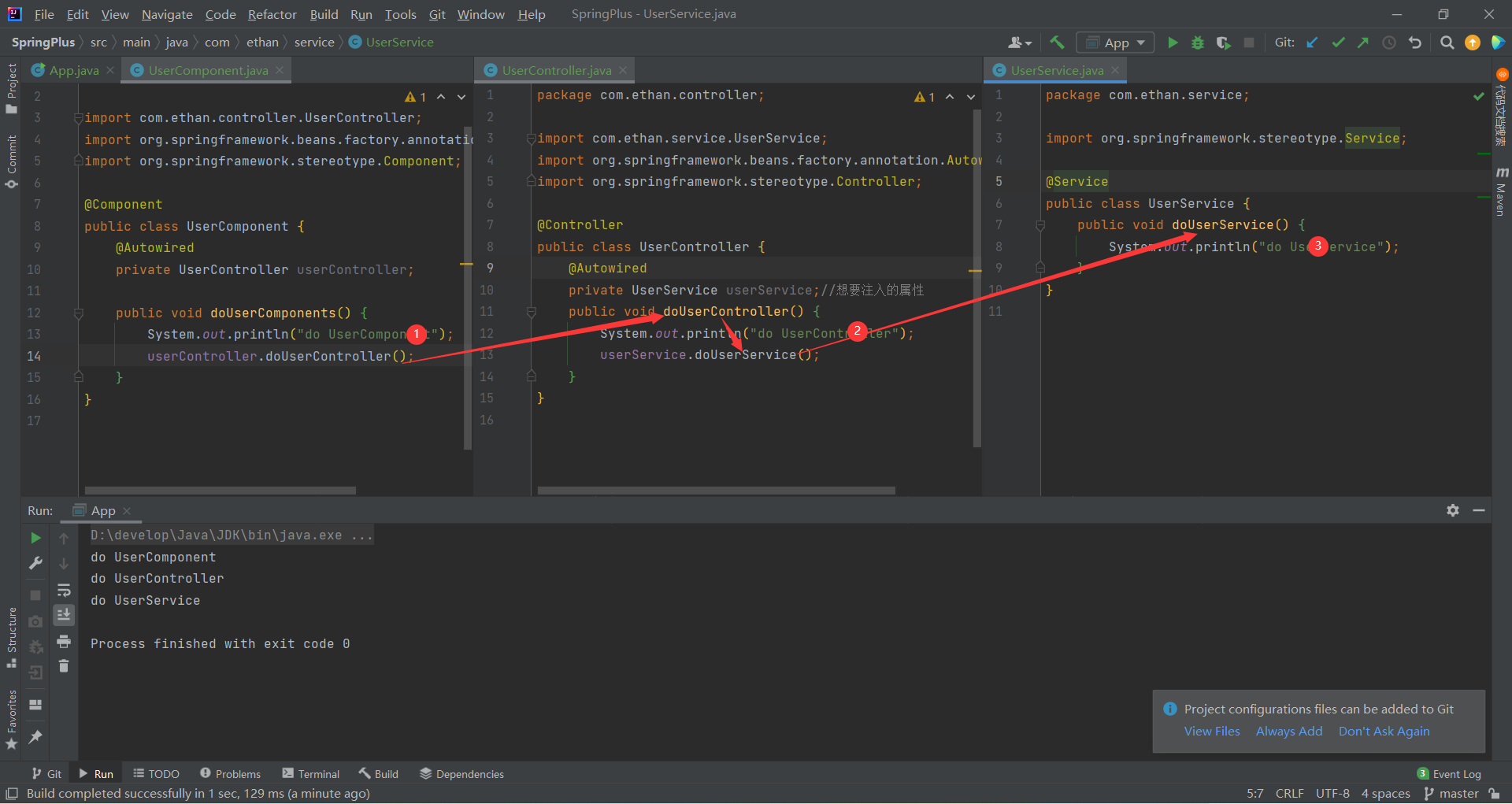1512x804 pixels.
Task: Click the green Run App button in toolbar
Action: [1173, 43]
